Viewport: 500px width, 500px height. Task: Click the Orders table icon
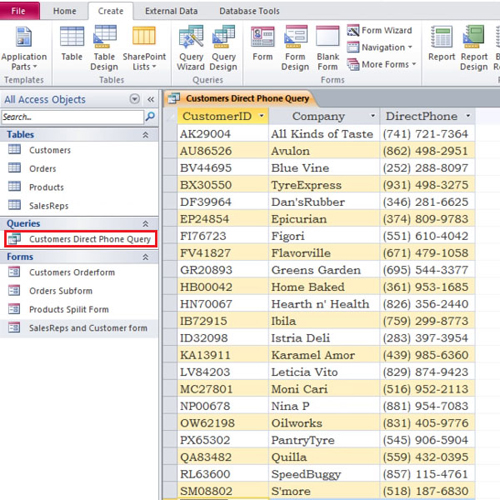point(14,168)
